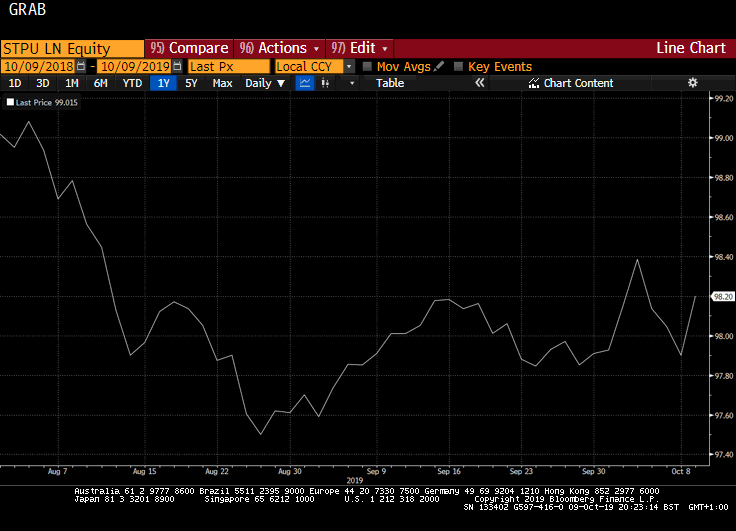Switch to the 6M time range

point(100,83)
